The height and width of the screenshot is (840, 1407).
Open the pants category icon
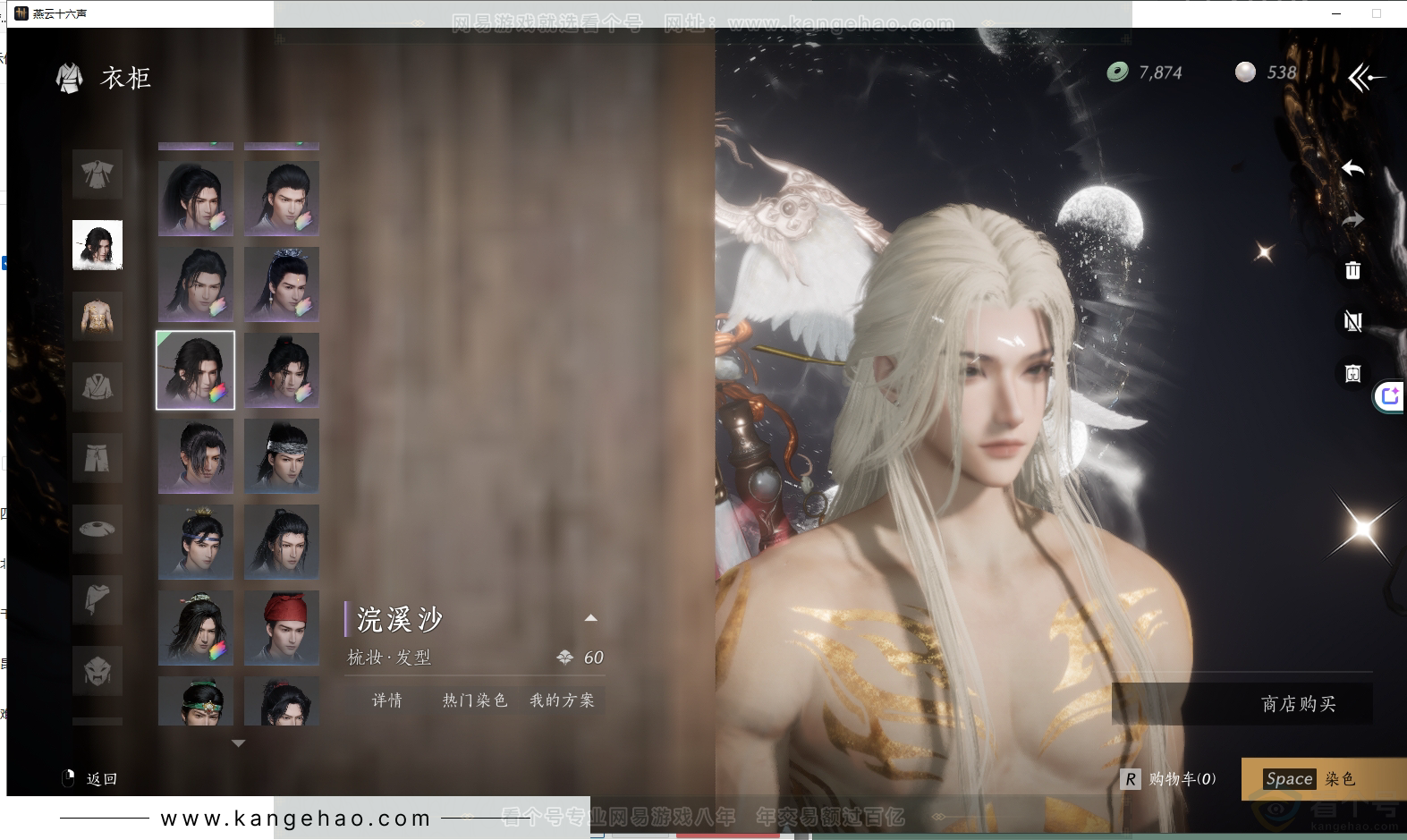click(x=97, y=458)
